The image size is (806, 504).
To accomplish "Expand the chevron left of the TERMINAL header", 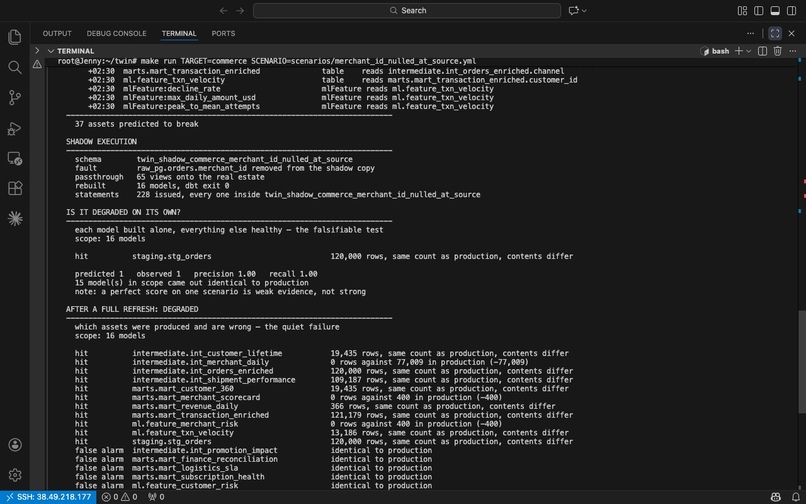I will click(x=36, y=50).
